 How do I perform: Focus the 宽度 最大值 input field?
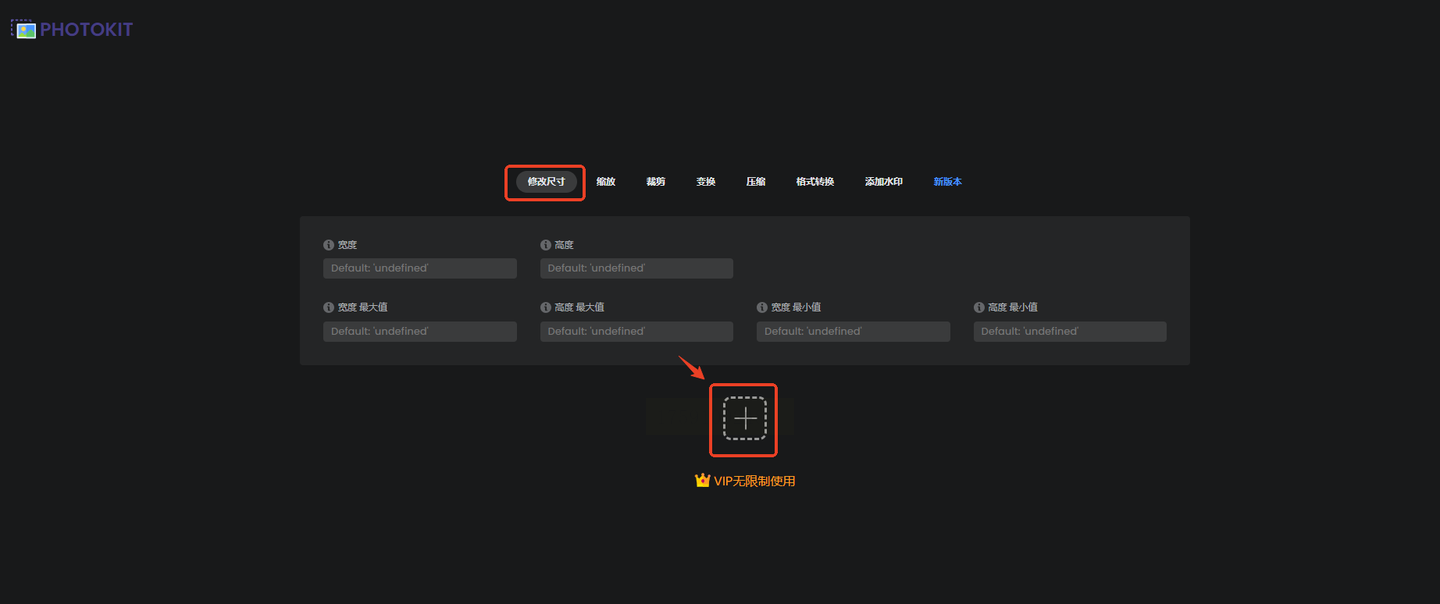pyautogui.click(x=420, y=331)
